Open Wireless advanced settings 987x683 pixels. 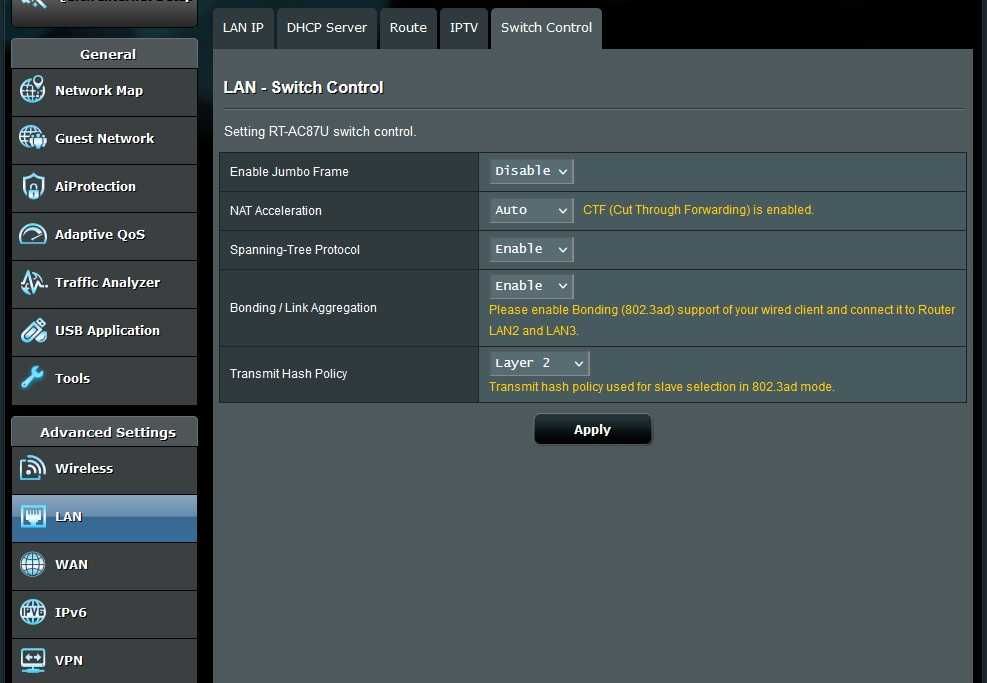click(104, 470)
